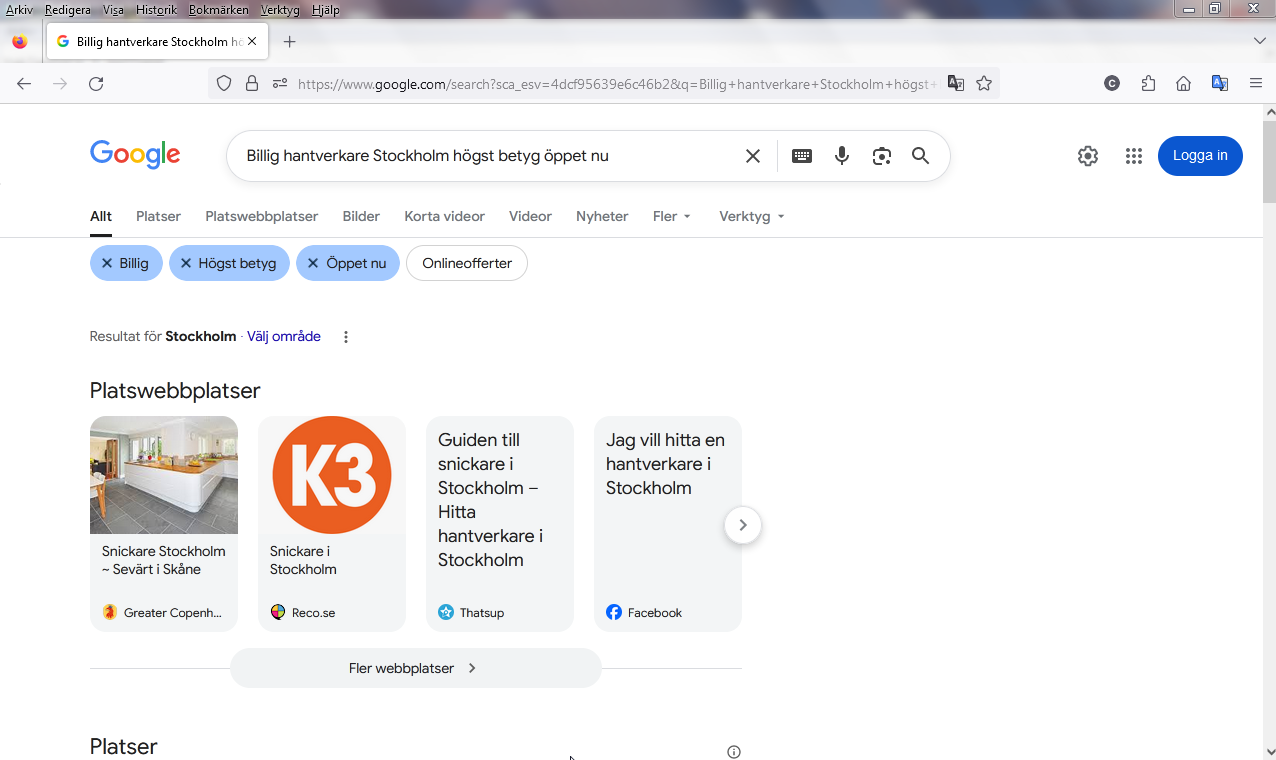The image size is (1276, 760).
Task: Switch to the Bilder search tab
Action: pos(361,216)
